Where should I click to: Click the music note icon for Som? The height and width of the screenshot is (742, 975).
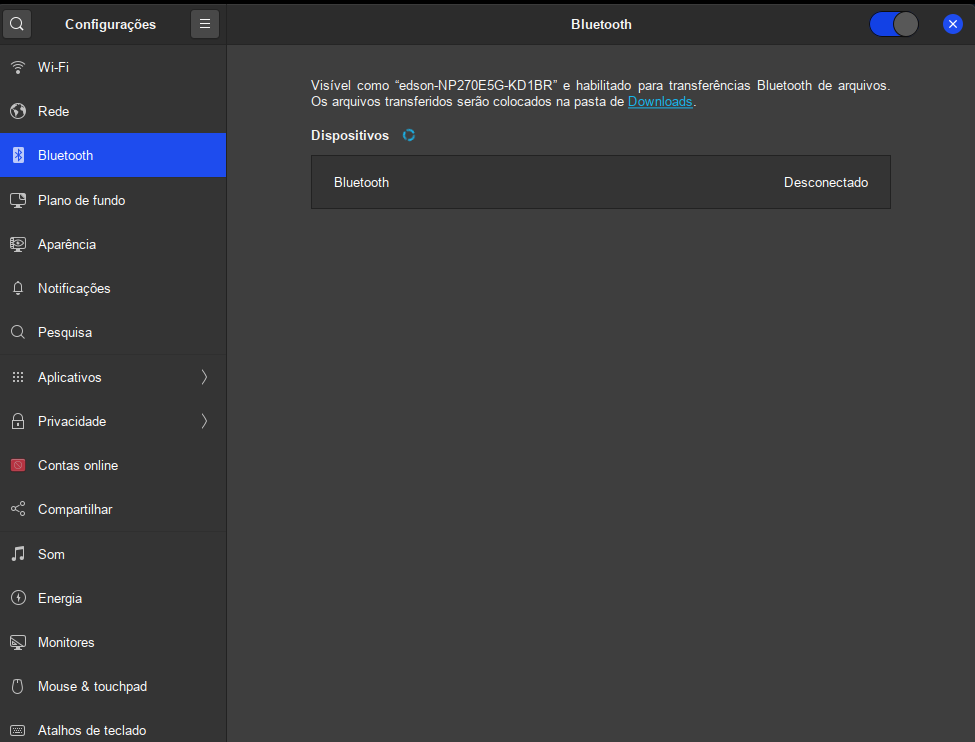click(x=18, y=554)
